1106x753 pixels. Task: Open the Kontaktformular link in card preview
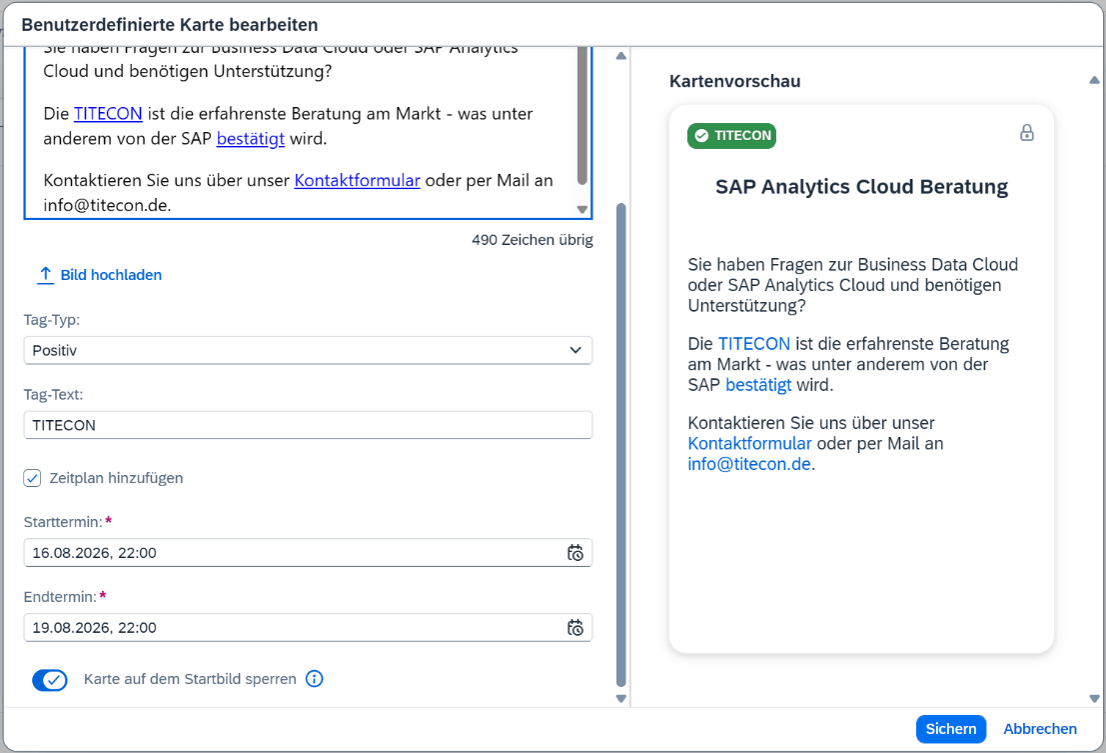[750, 443]
